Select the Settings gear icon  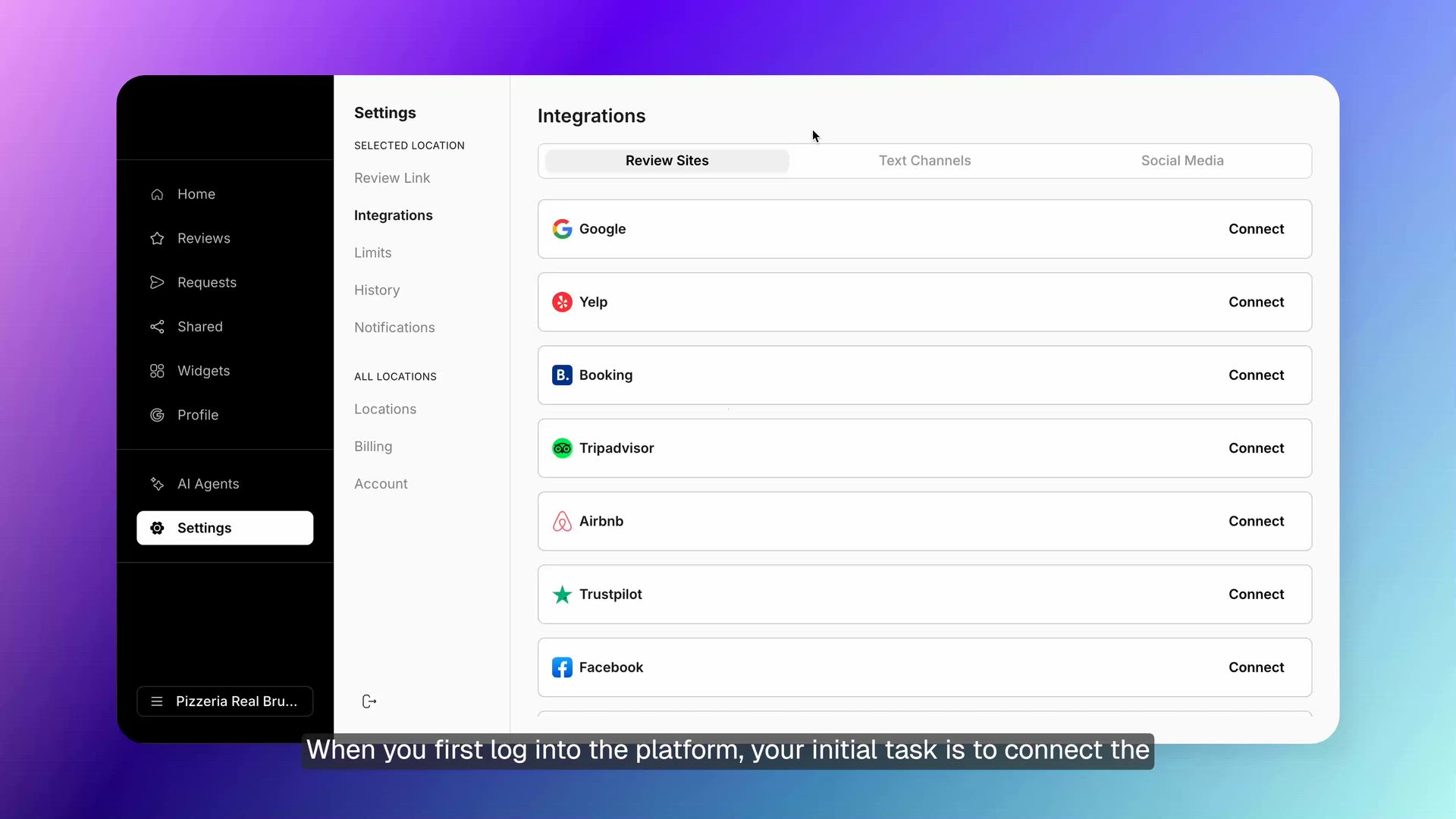point(156,528)
